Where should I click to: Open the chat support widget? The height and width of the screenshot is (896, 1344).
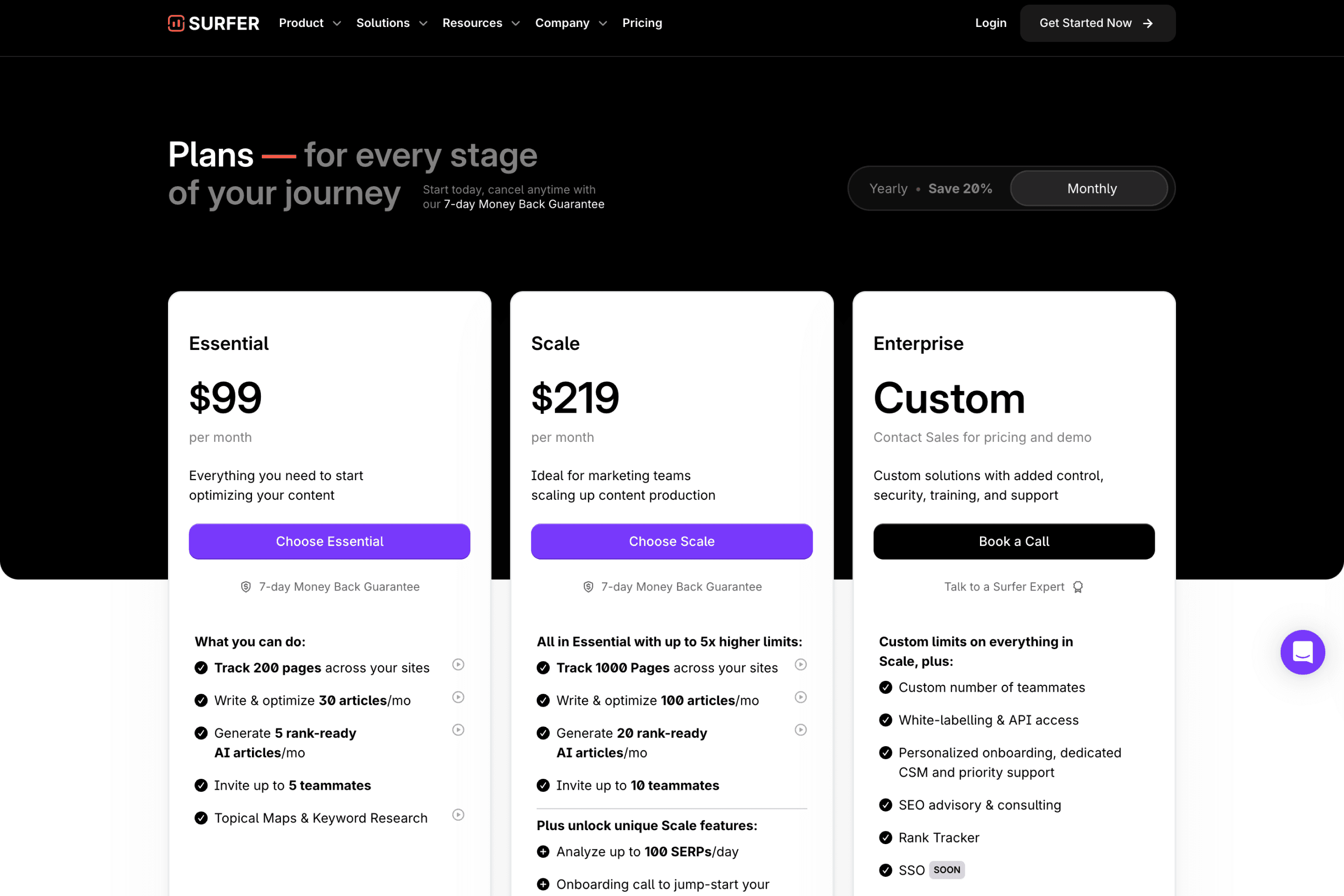(x=1303, y=652)
